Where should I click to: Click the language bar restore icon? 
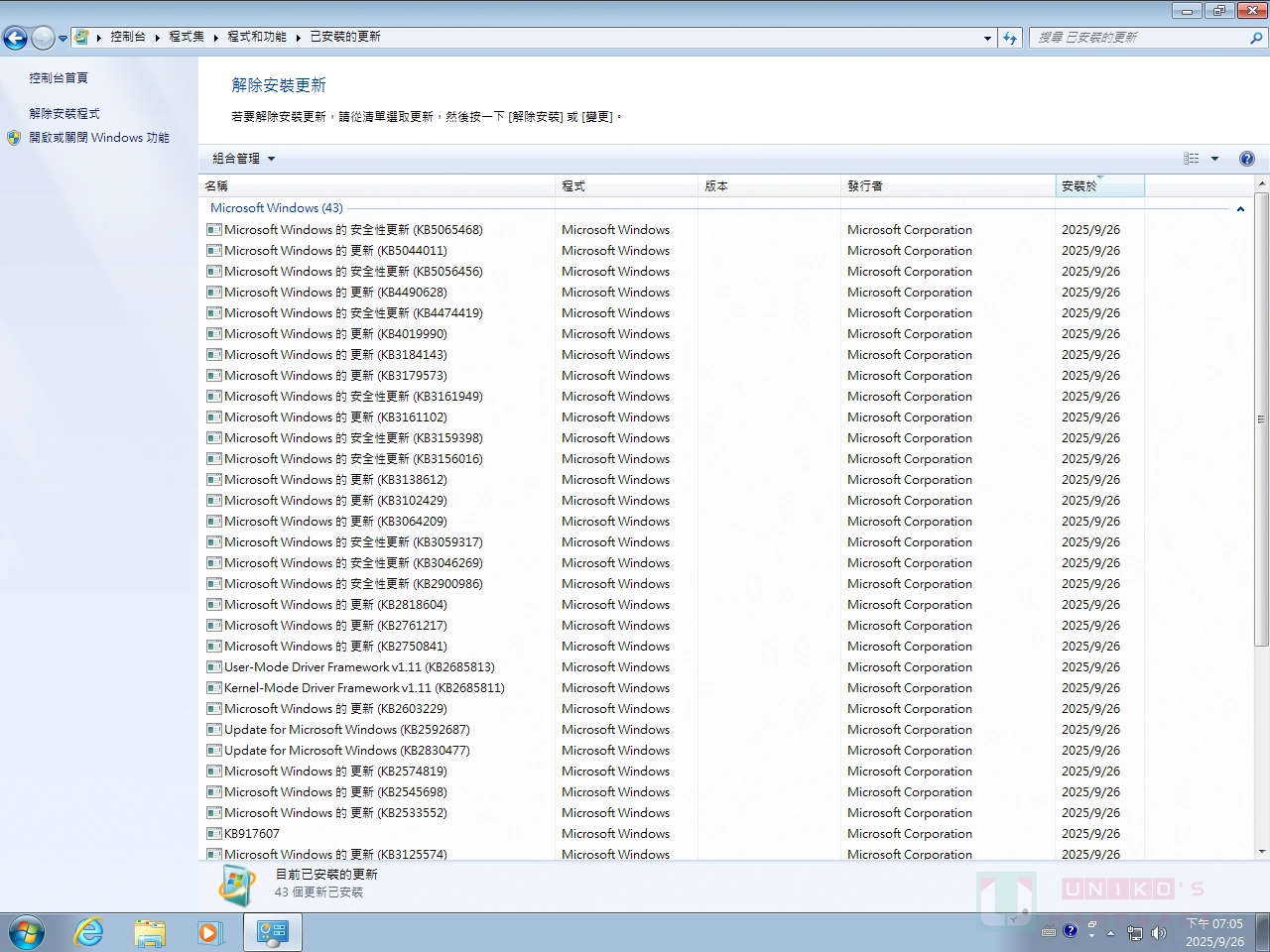(1091, 924)
